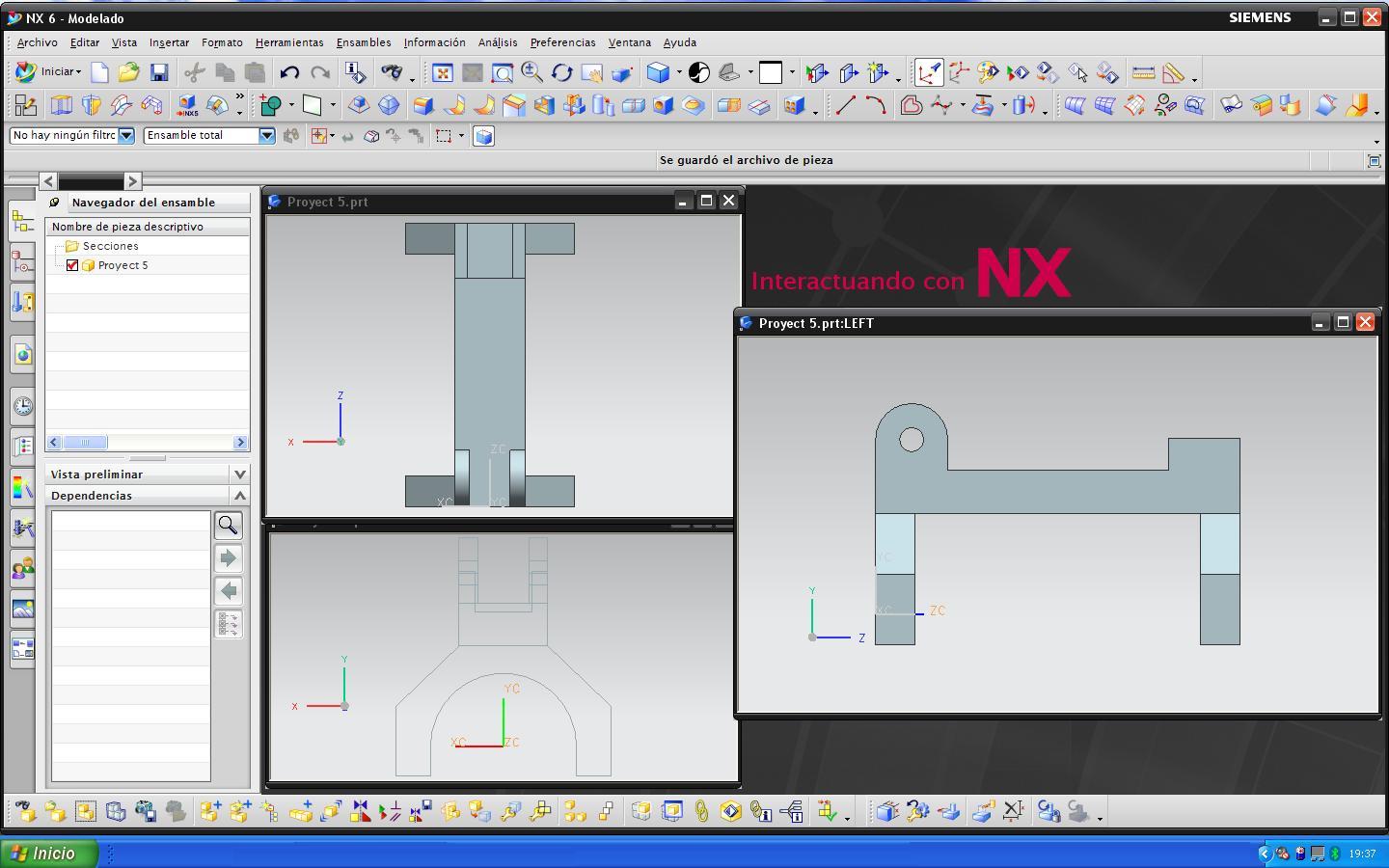Save the part with the floppy disk icon
1389x868 pixels.
point(159,72)
